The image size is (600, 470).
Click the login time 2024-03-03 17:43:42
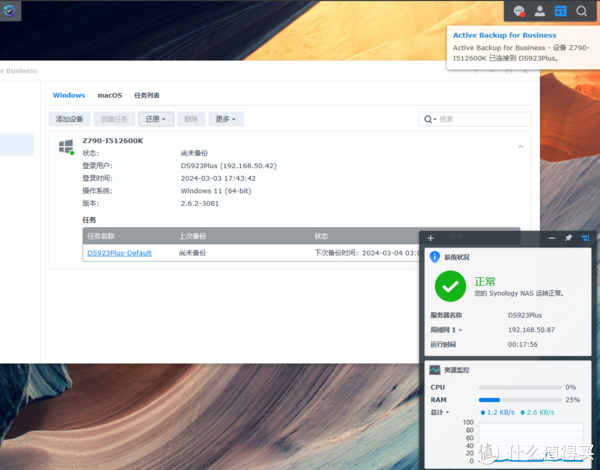[218, 178]
